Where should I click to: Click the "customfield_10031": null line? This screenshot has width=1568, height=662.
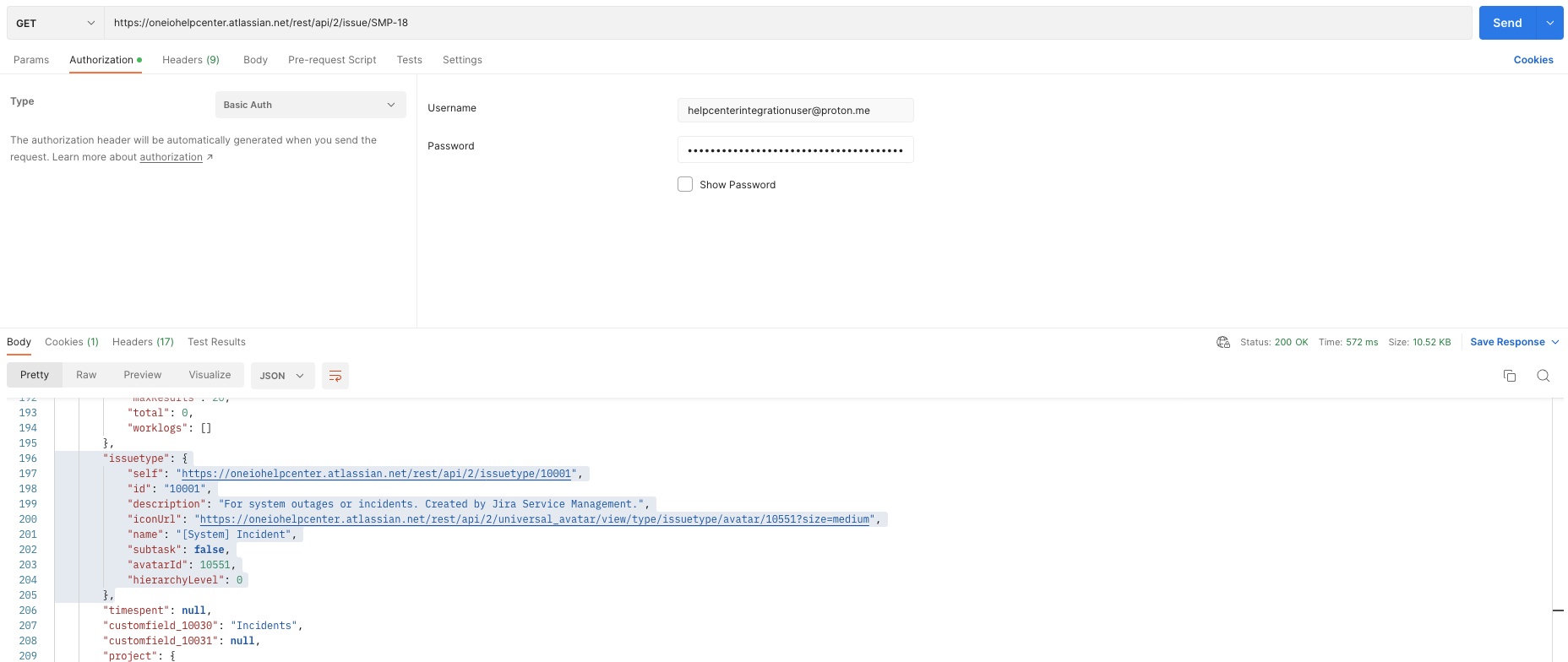[x=182, y=641]
